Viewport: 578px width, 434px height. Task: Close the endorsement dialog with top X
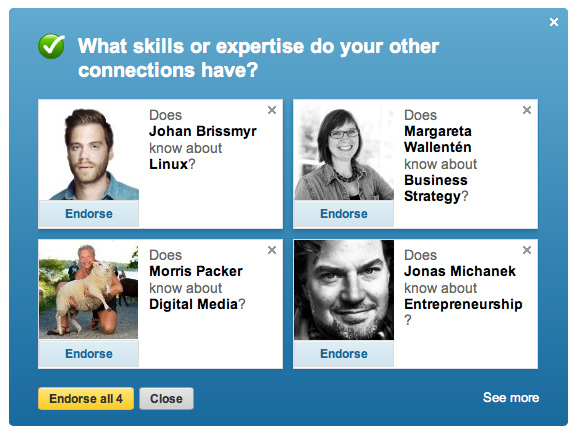tap(554, 22)
